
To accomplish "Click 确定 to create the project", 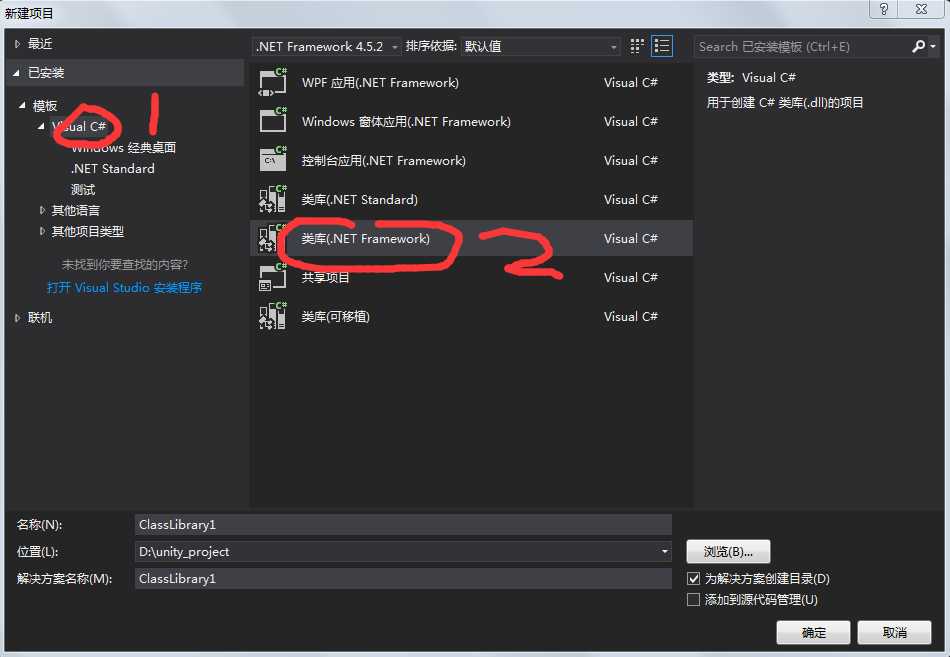I will [x=813, y=632].
